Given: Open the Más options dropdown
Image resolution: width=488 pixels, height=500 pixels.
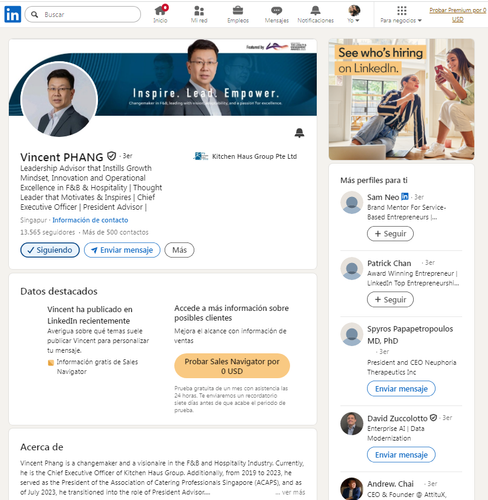Looking at the screenshot, I should click(x=179, y=250).
